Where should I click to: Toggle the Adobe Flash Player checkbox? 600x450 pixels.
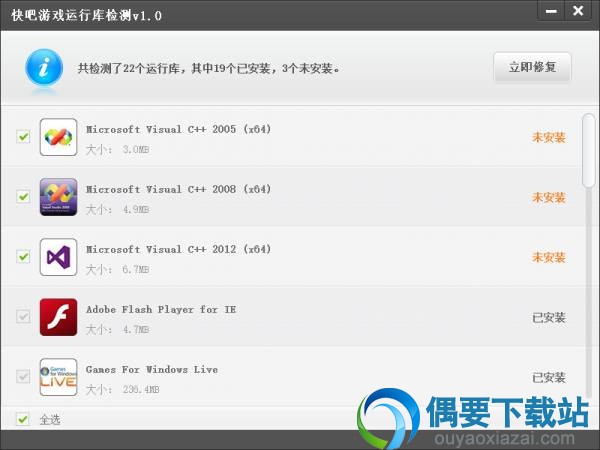tap(23, 316)
